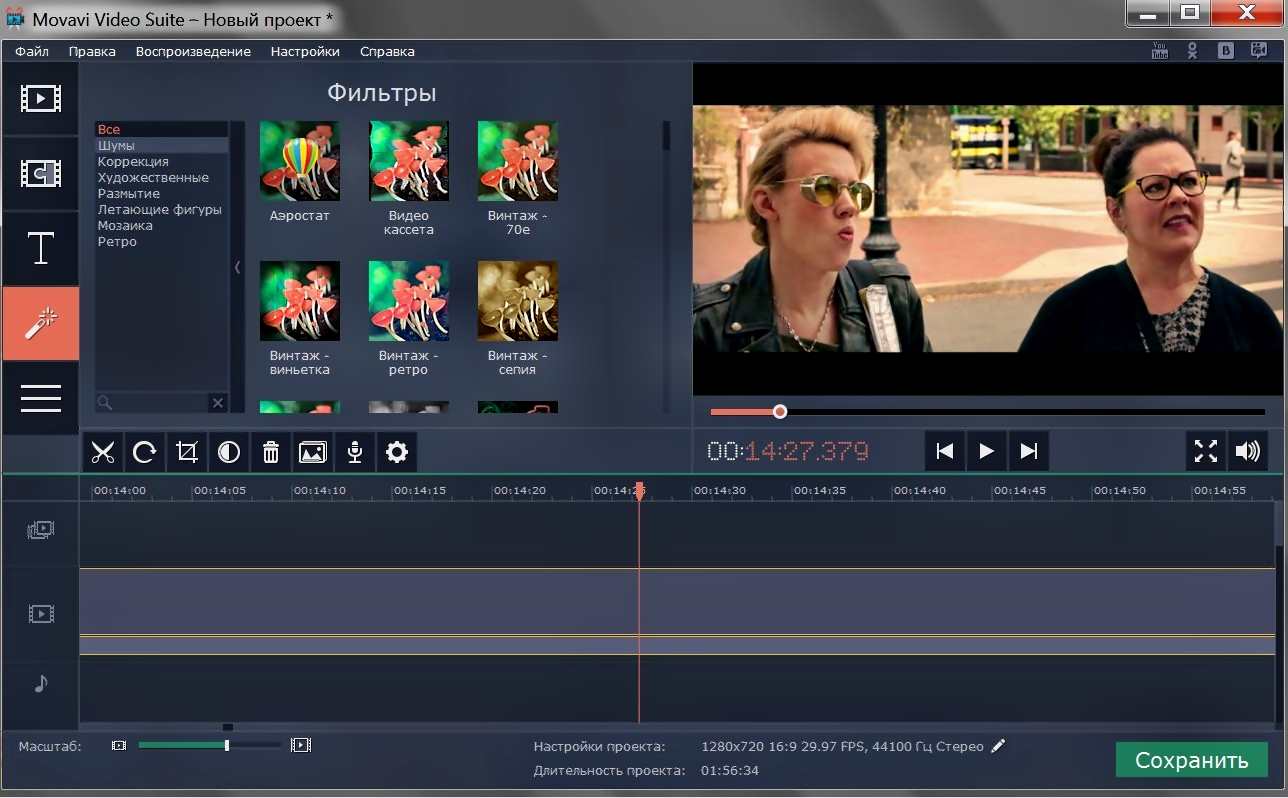Select the Летающие фигуры category
The height and width of the screenshot is (798, 1288).
(161, 209)
